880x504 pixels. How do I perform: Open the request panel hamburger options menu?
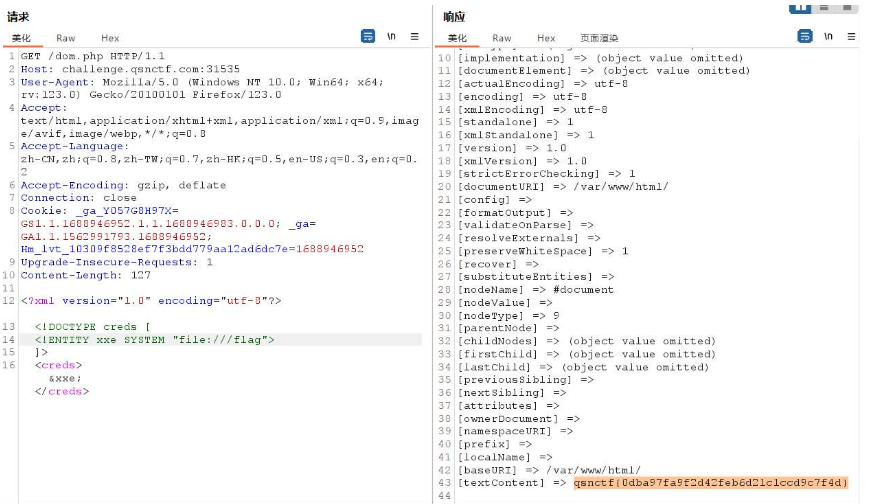[x=416, y=36]
